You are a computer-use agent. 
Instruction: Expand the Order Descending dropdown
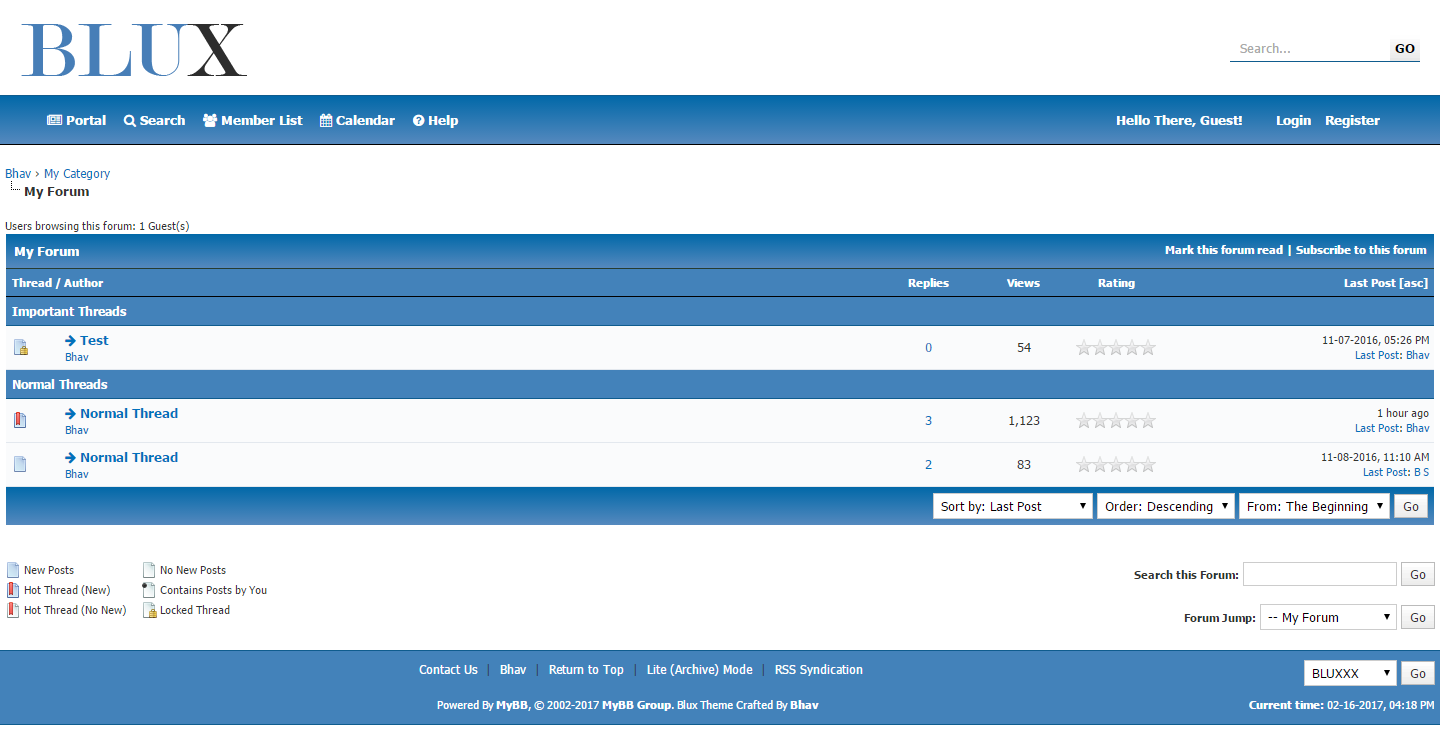1166,507
